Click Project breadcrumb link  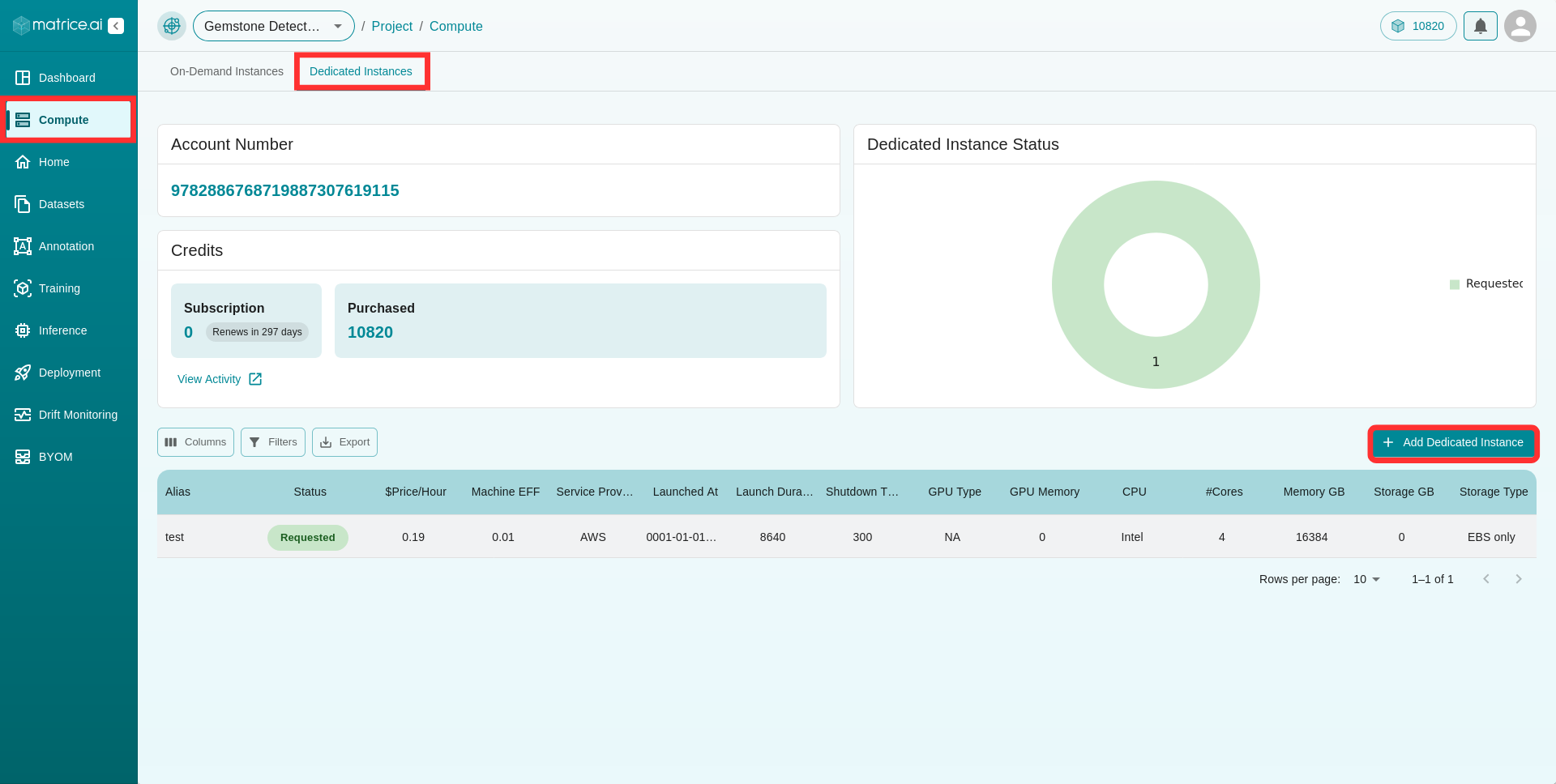coord(392,26)
